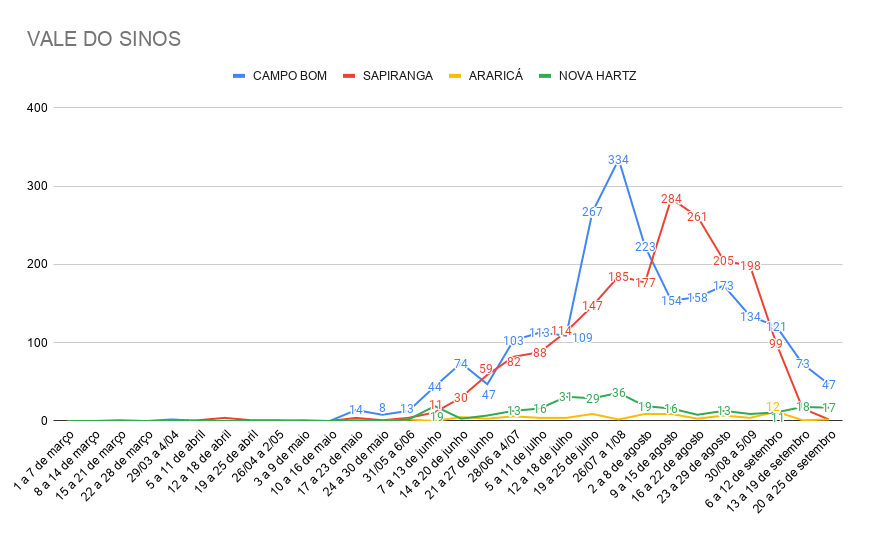Click the 267 blue data label
The width and height of the screenshot is (869, 538).
[x=592, y=212]
